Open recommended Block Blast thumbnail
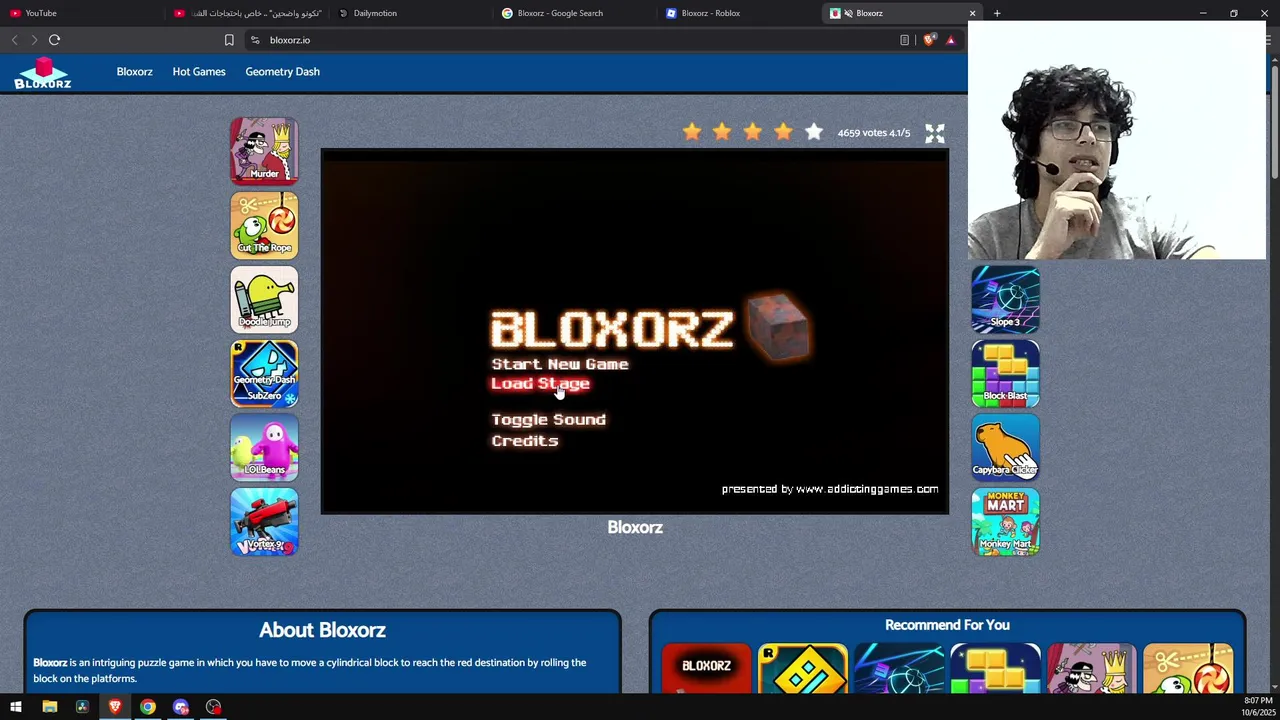The height and width of the screenshot is (720, 1280). [995, 668]
